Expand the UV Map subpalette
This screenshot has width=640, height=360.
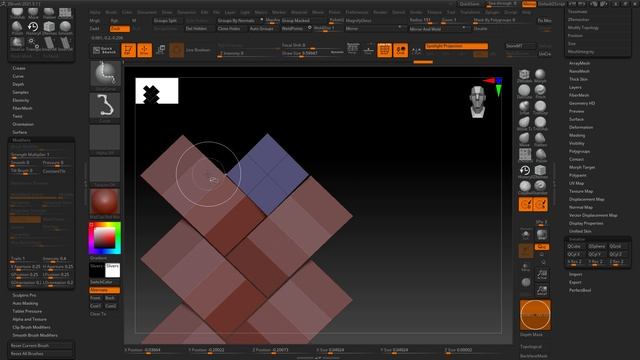[576, 183]
